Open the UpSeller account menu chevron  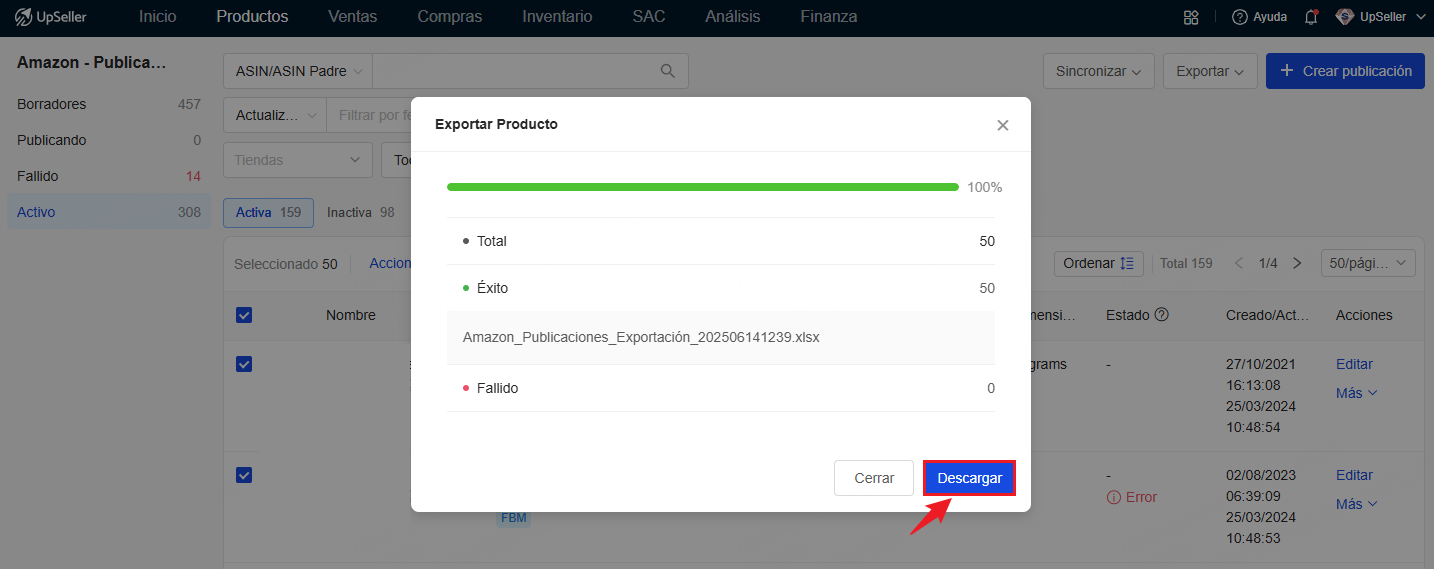(1420, 17)
